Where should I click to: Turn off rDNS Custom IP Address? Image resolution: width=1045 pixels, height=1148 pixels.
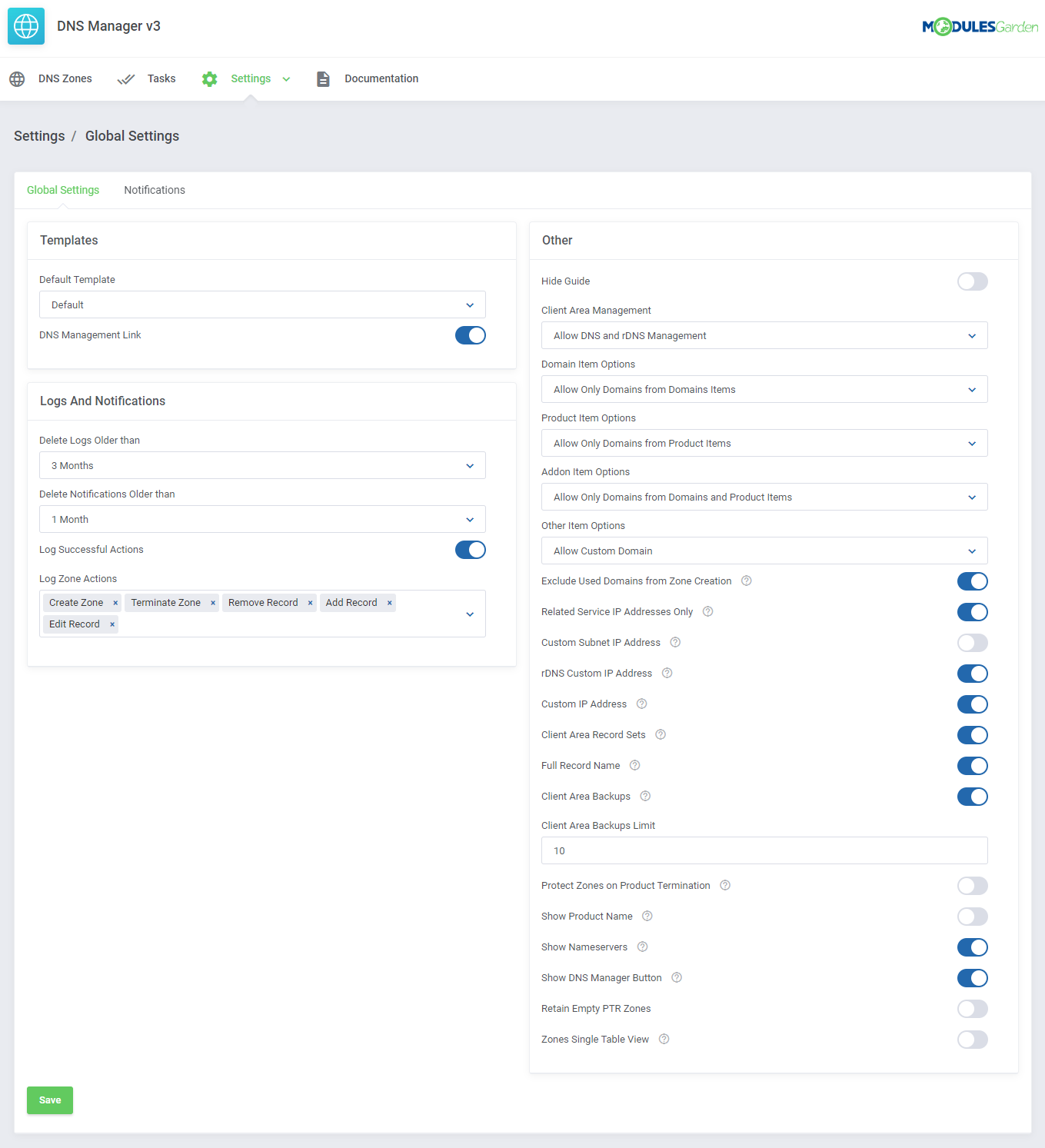click(x=973, y=674)
